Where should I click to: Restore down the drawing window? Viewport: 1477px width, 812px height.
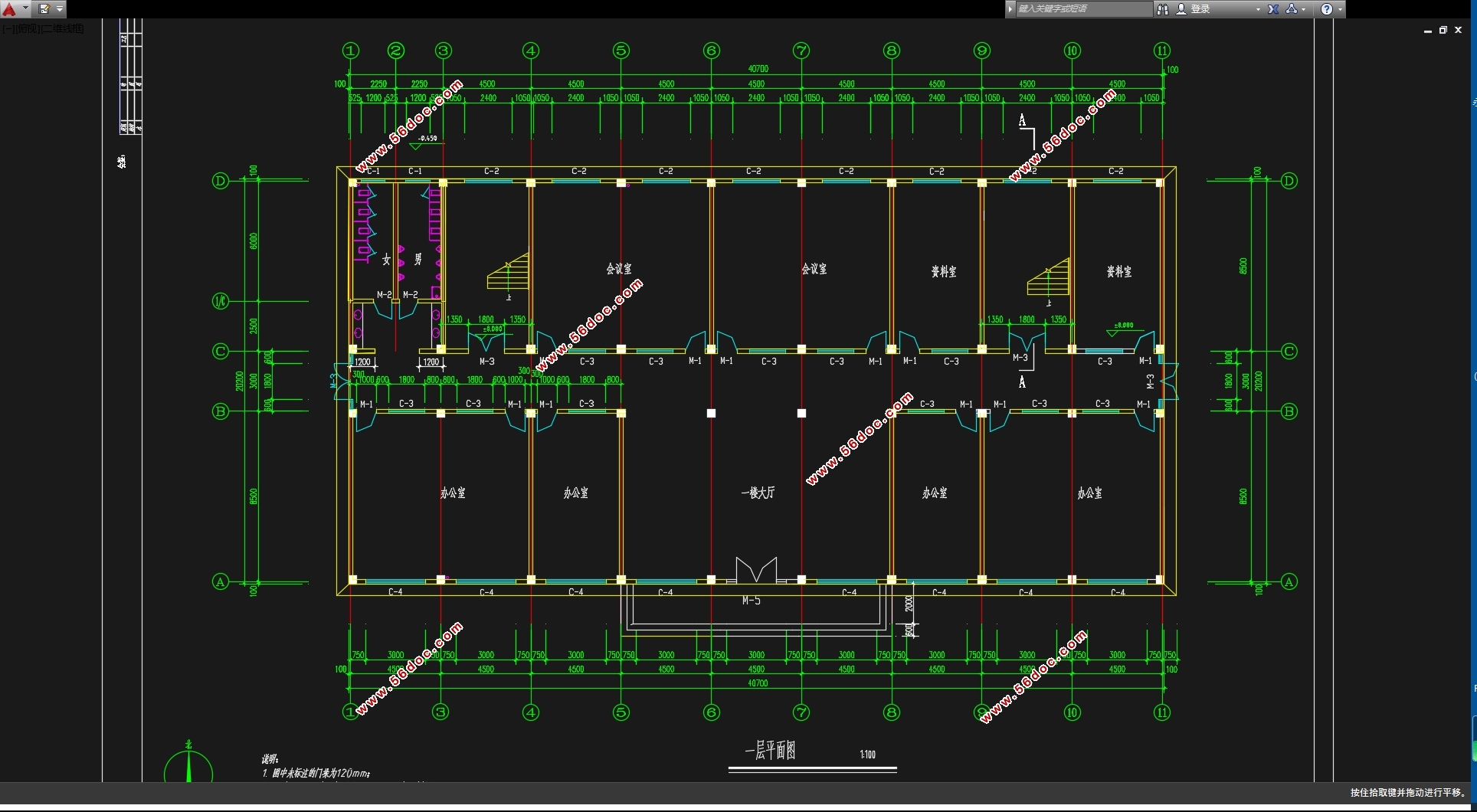[1443, 31]
